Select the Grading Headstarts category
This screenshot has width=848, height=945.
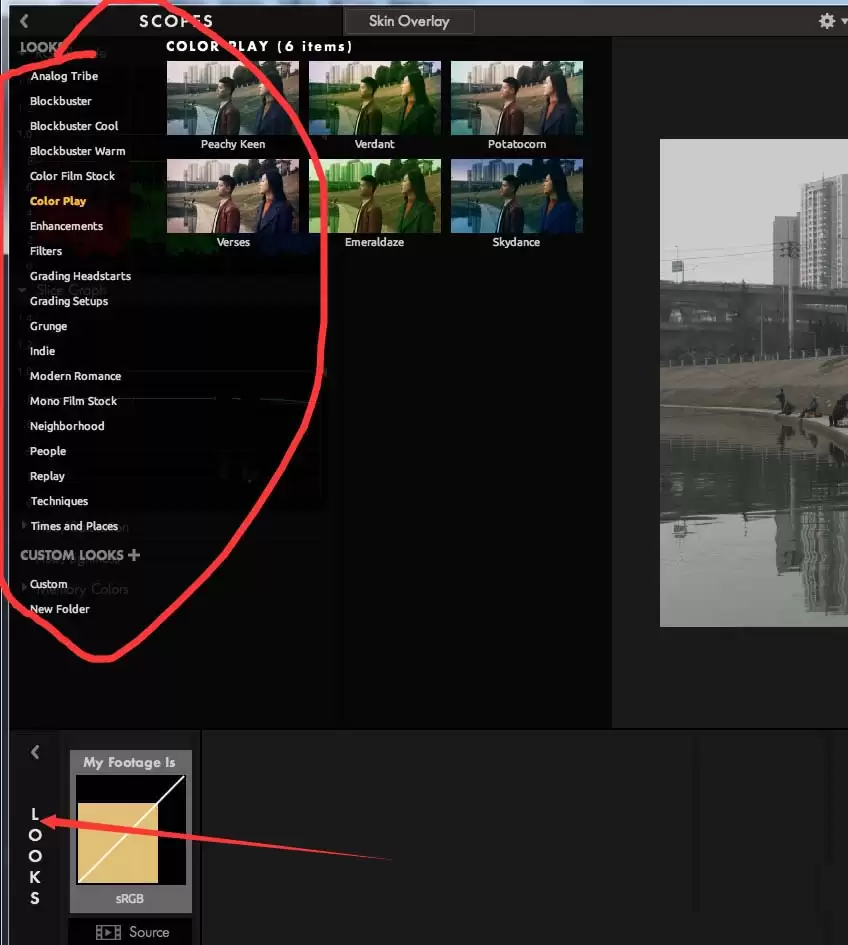click(x=80, y=276)
